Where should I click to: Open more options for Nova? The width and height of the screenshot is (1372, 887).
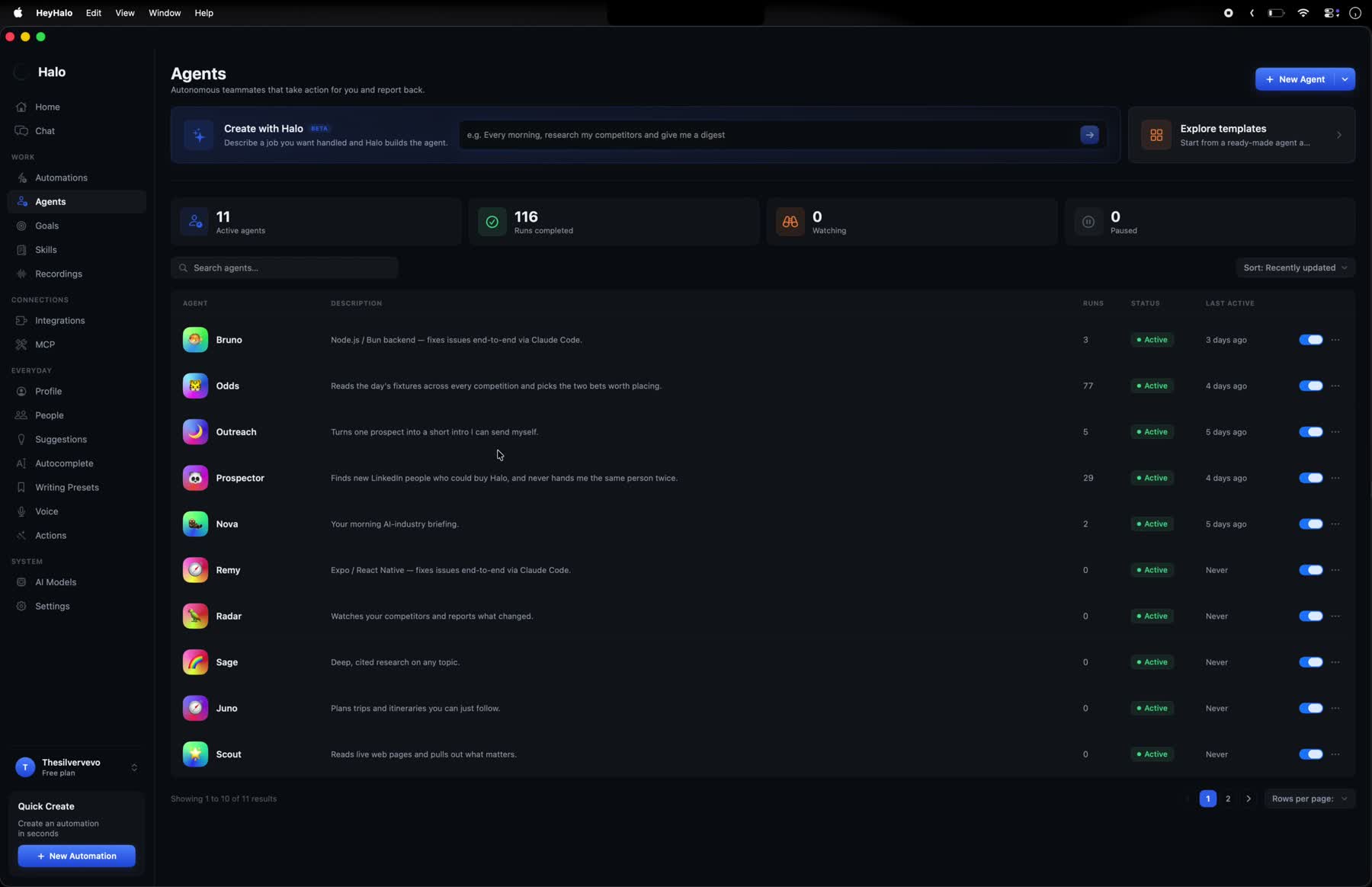1335,524
